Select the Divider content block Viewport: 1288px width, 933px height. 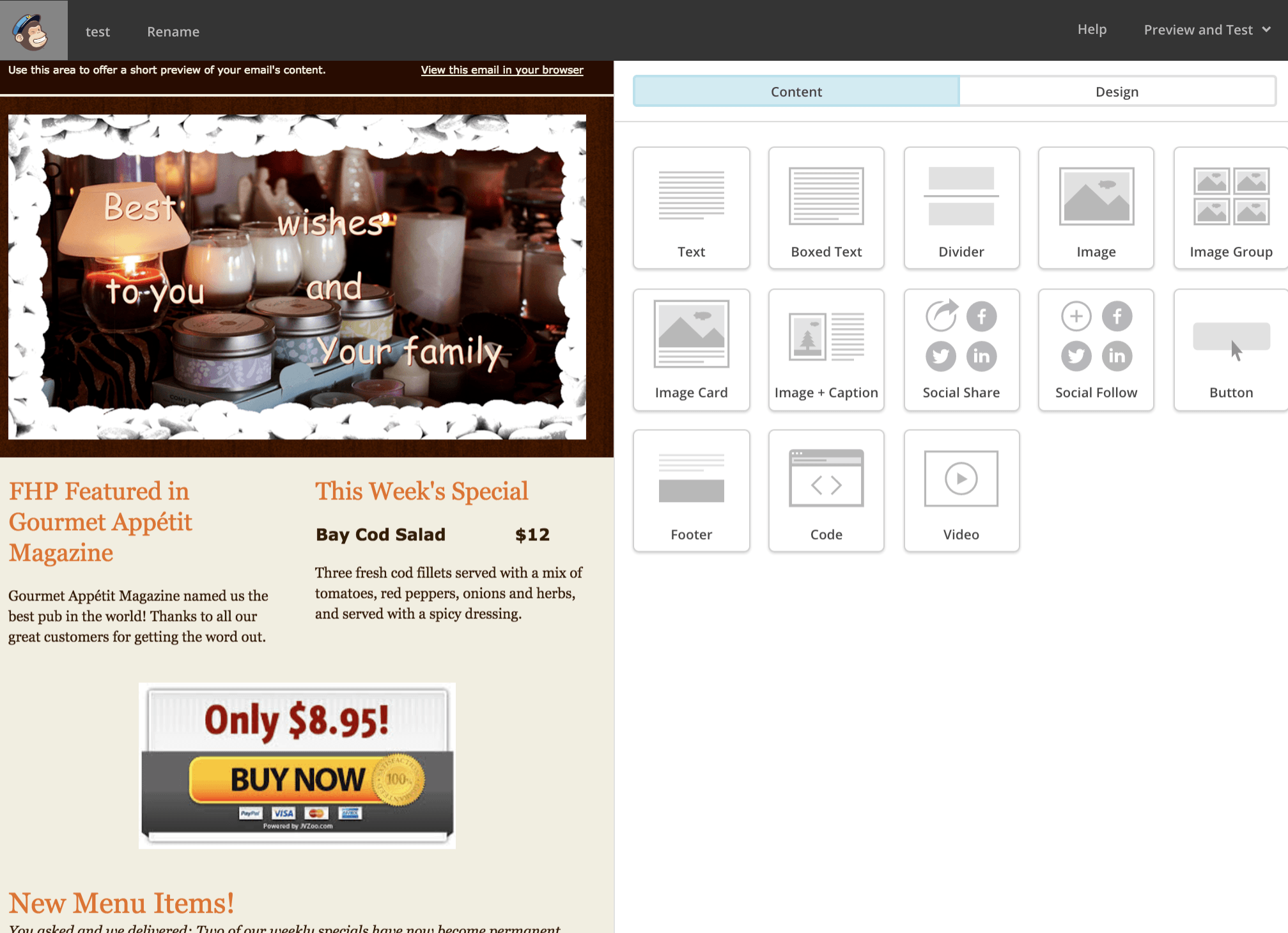[x=961, y=206]
